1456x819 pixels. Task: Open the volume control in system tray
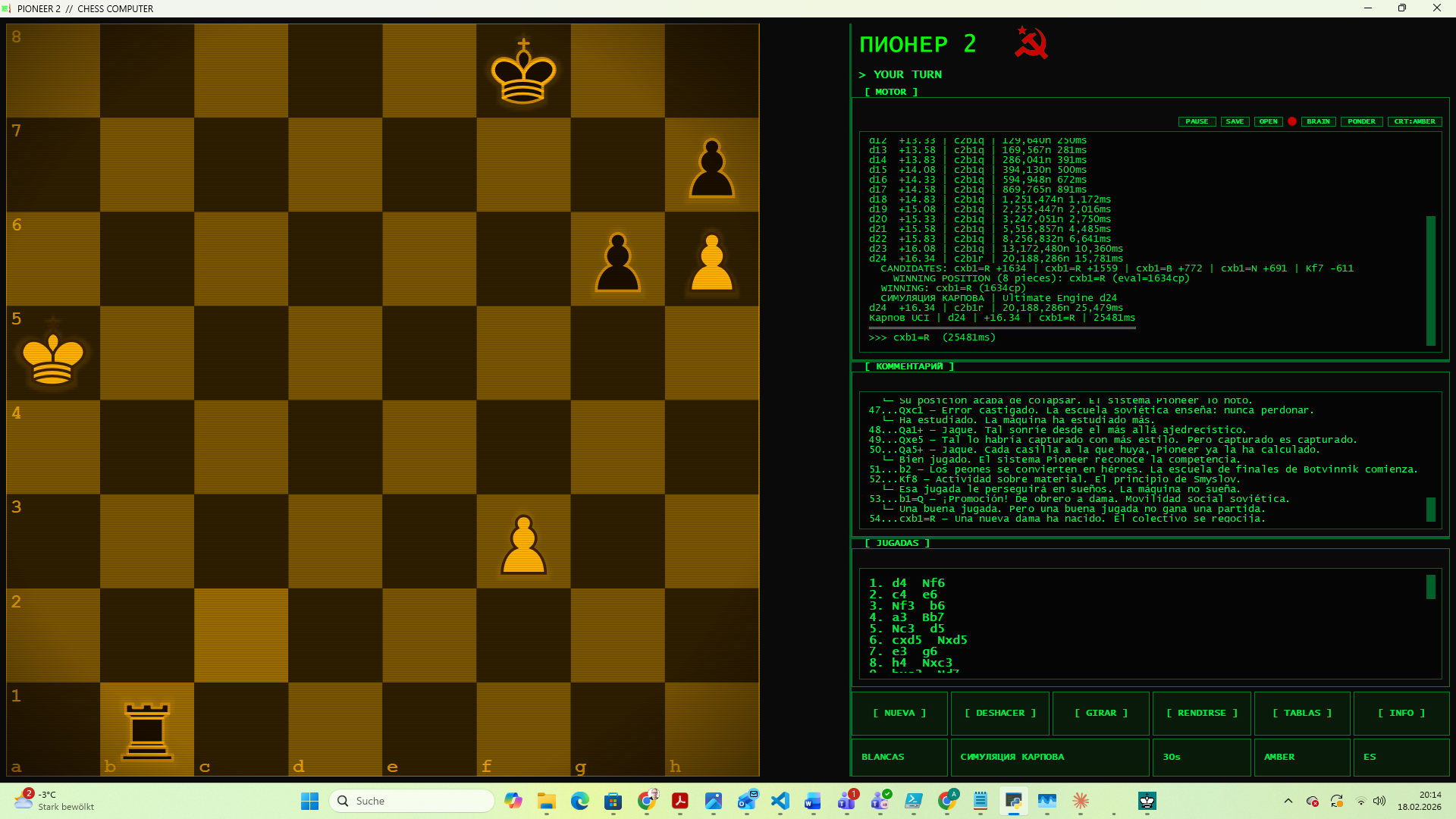coord(1379,801)
